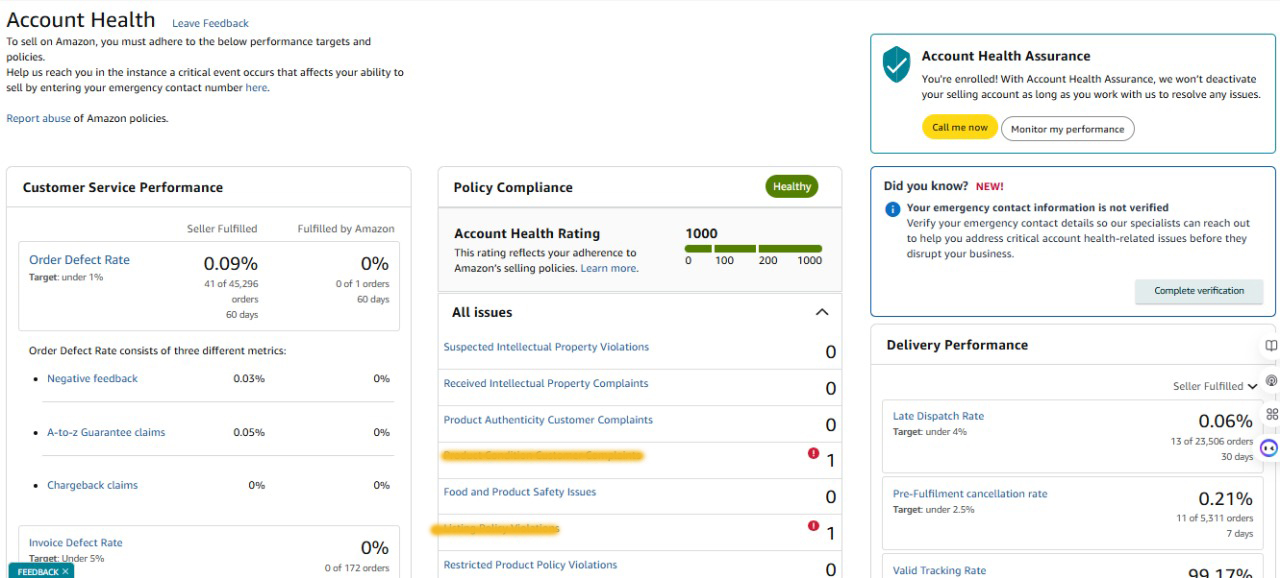Click the podcast-style icon in right sidebar
Screen dimensions: 1280x578
click(x=1271, y=380)
